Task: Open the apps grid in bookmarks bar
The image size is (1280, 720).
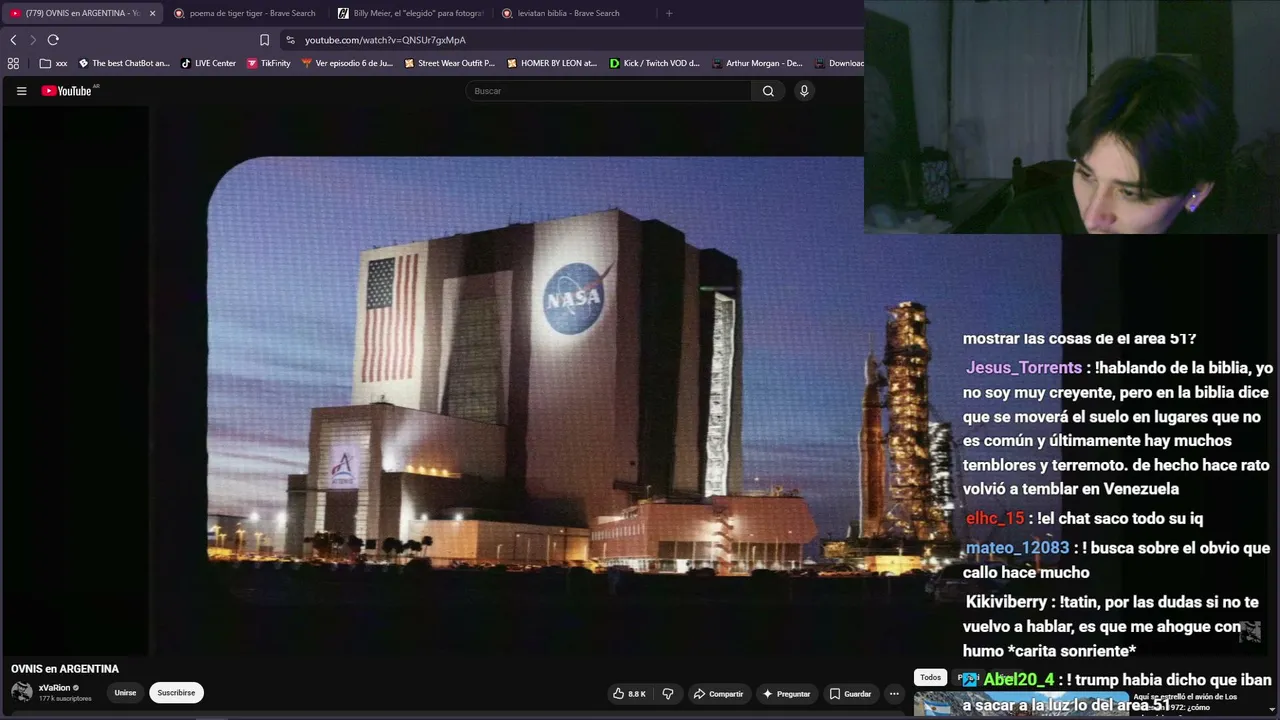Action: 13,63
